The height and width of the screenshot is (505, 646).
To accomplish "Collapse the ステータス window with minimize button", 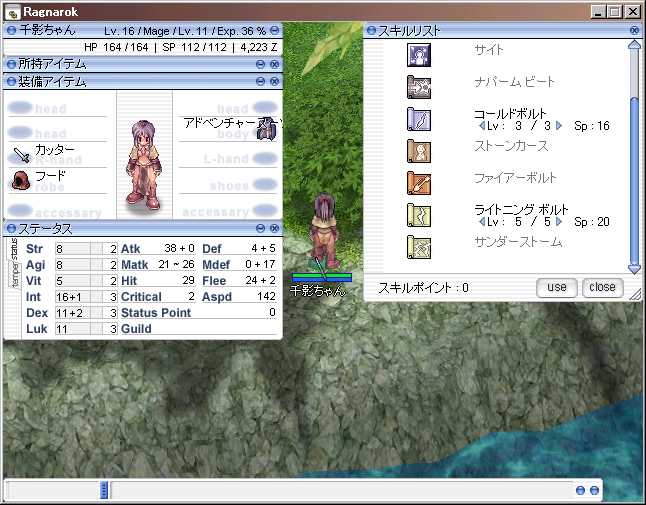I will pyautogui.click(x=260, y=228).
